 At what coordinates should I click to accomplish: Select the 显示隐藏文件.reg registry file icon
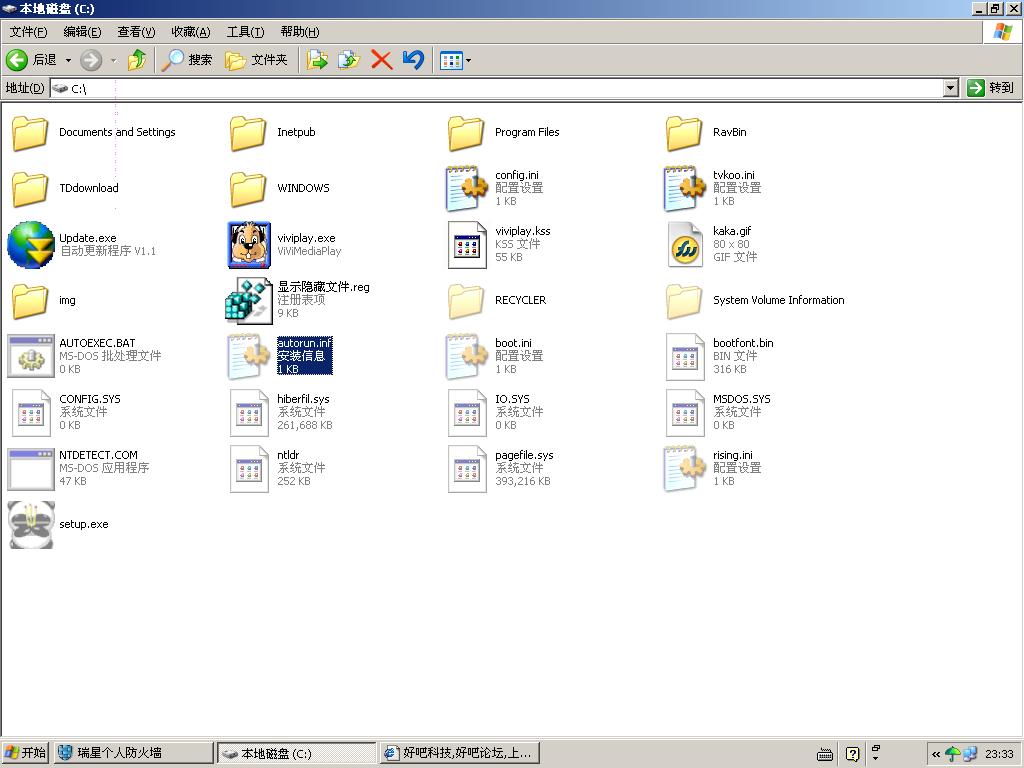[x=249, y=300]
